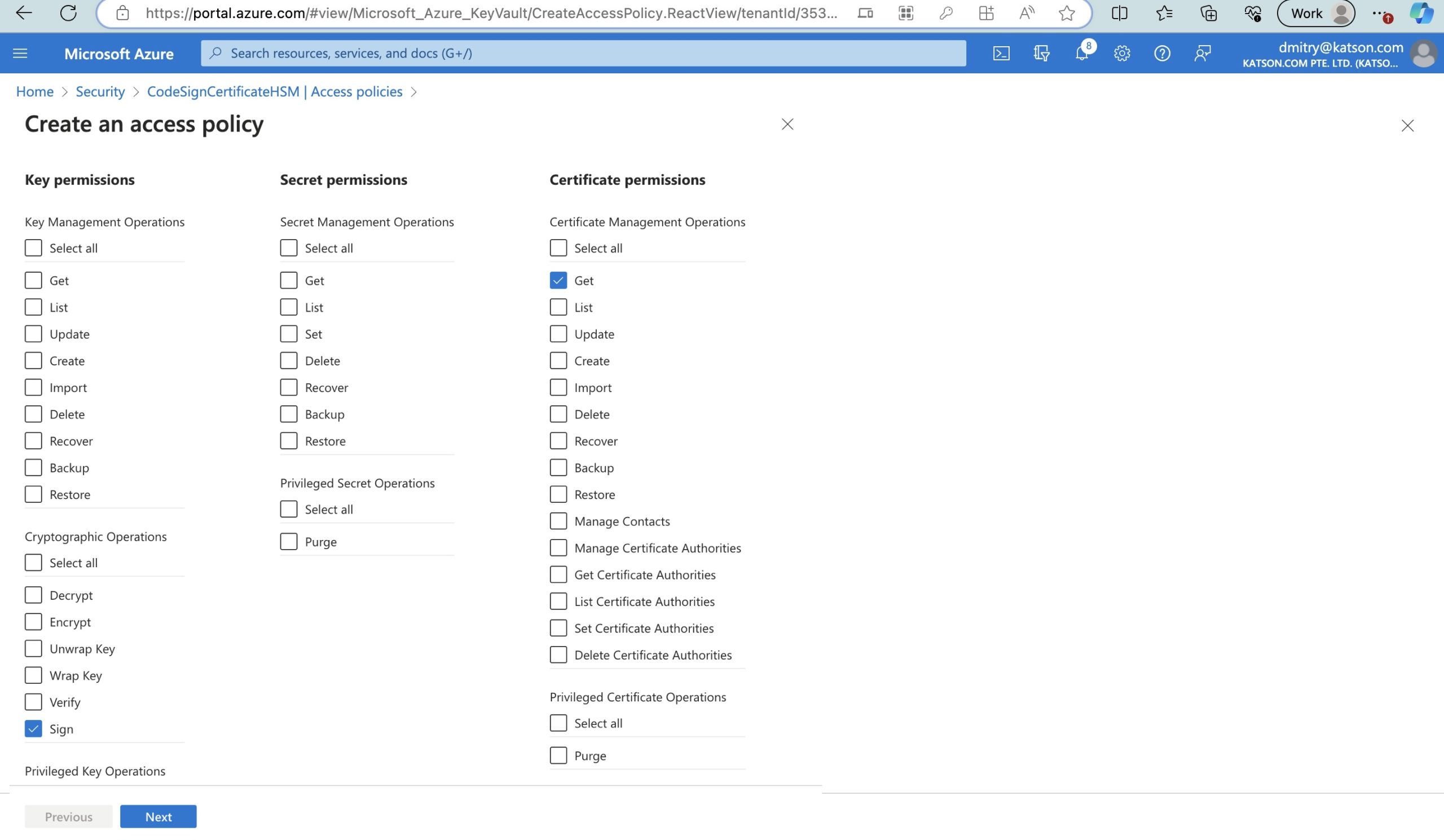Image resolution: width=1444 pixels, height=840 pixels.
Task: Click the browser refresh icon
Action: click(68, 12)
